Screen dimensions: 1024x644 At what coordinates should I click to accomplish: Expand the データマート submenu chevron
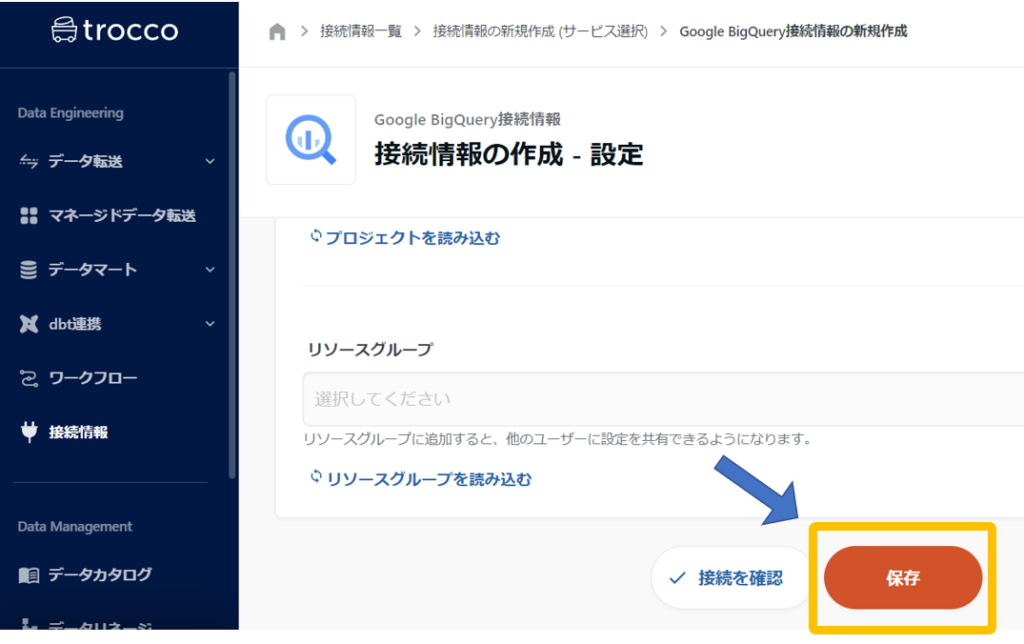tap(210, 270)
